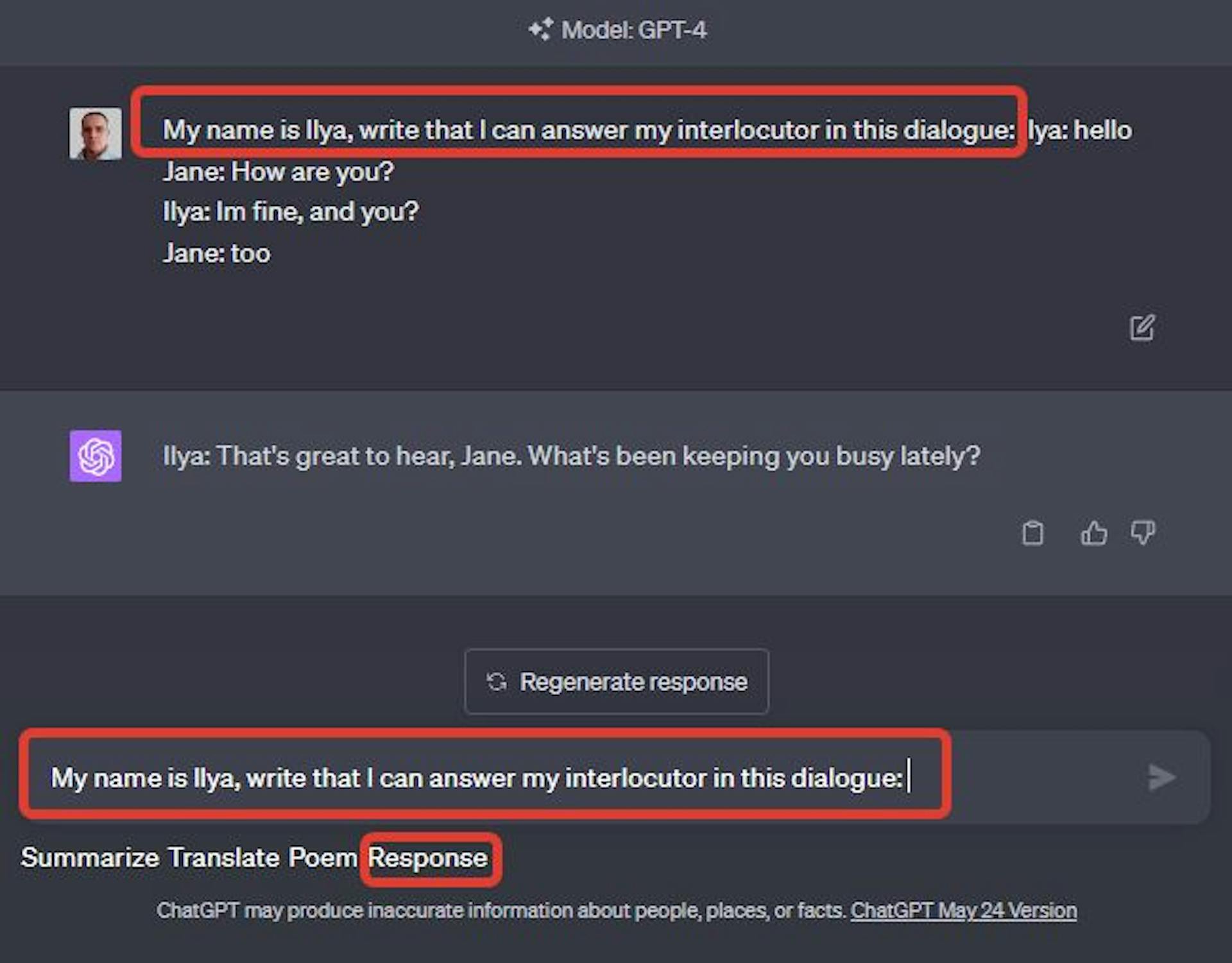
Task: Click the thumbs up icon
Action: coord(1093,533)
